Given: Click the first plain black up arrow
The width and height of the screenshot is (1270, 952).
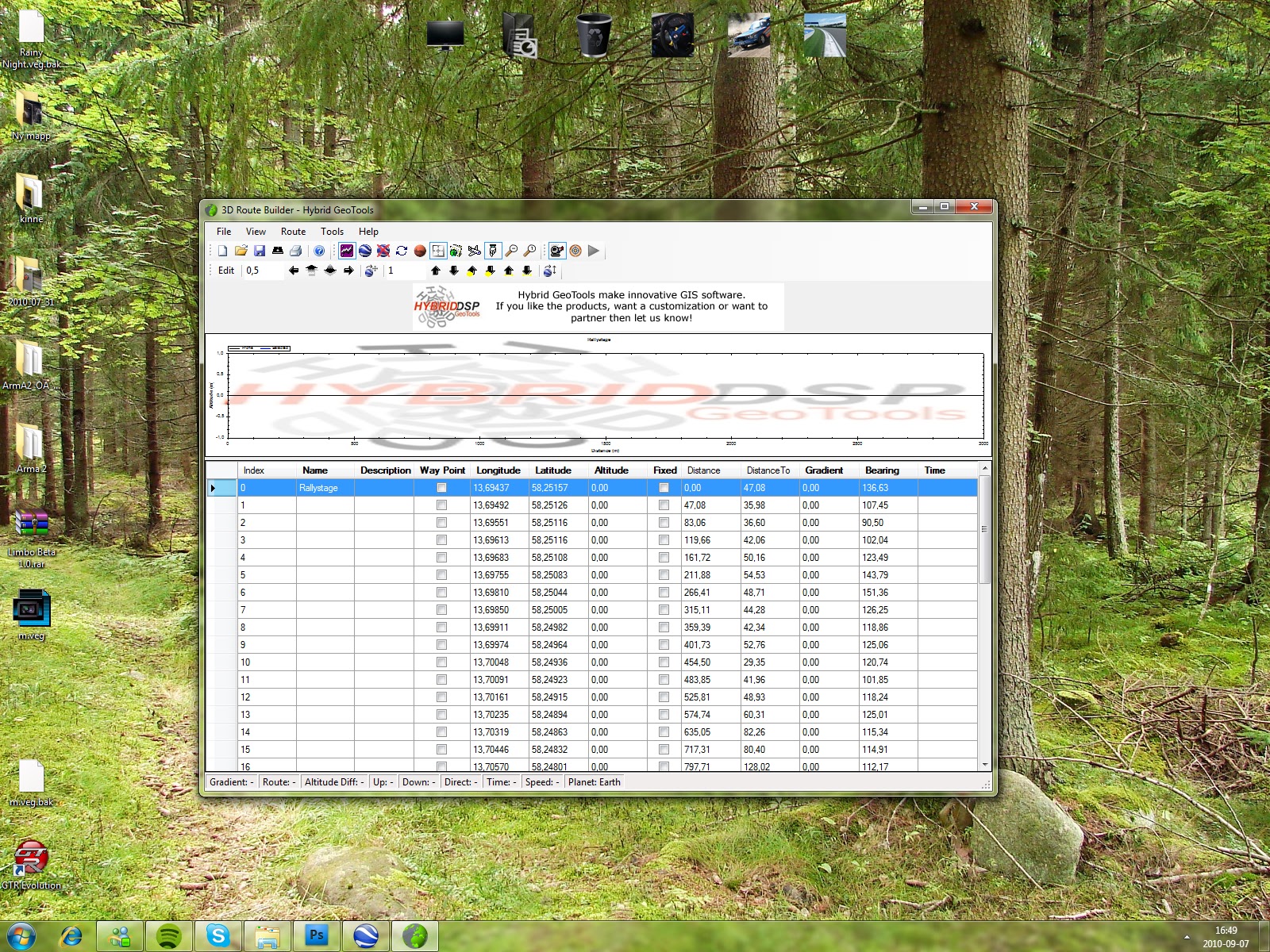Looking at the screenshot, I should click(x=436, y=271).
